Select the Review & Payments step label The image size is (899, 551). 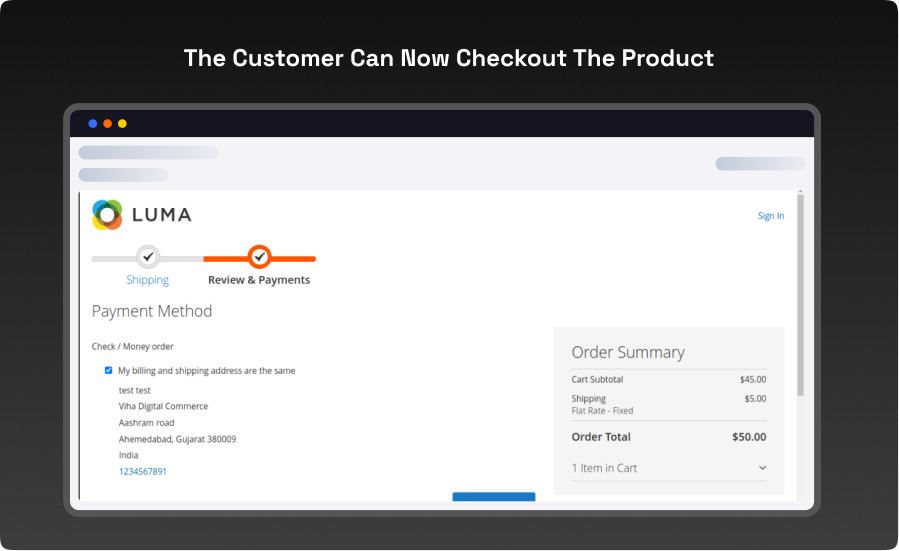point(259,280)
